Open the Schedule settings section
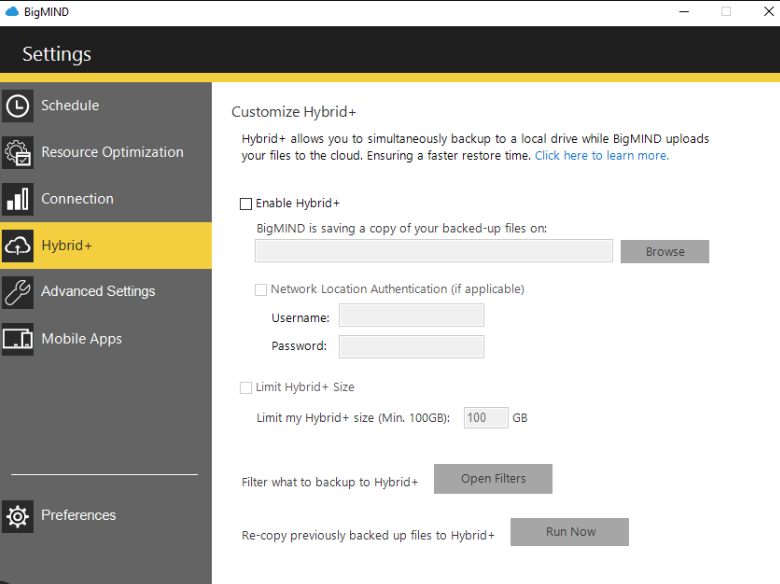780x584 pixels. 106,105
